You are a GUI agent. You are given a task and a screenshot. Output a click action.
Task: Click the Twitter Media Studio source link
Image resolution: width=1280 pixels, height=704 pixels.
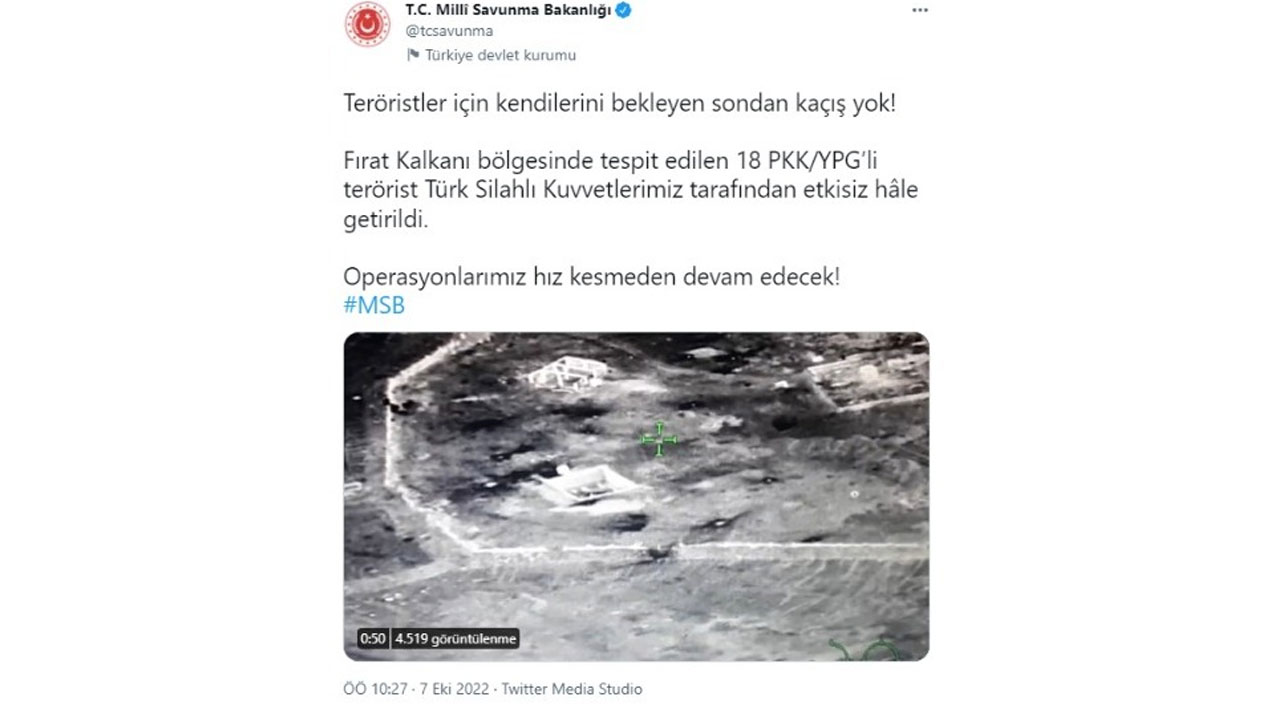(x=572, y=689)
